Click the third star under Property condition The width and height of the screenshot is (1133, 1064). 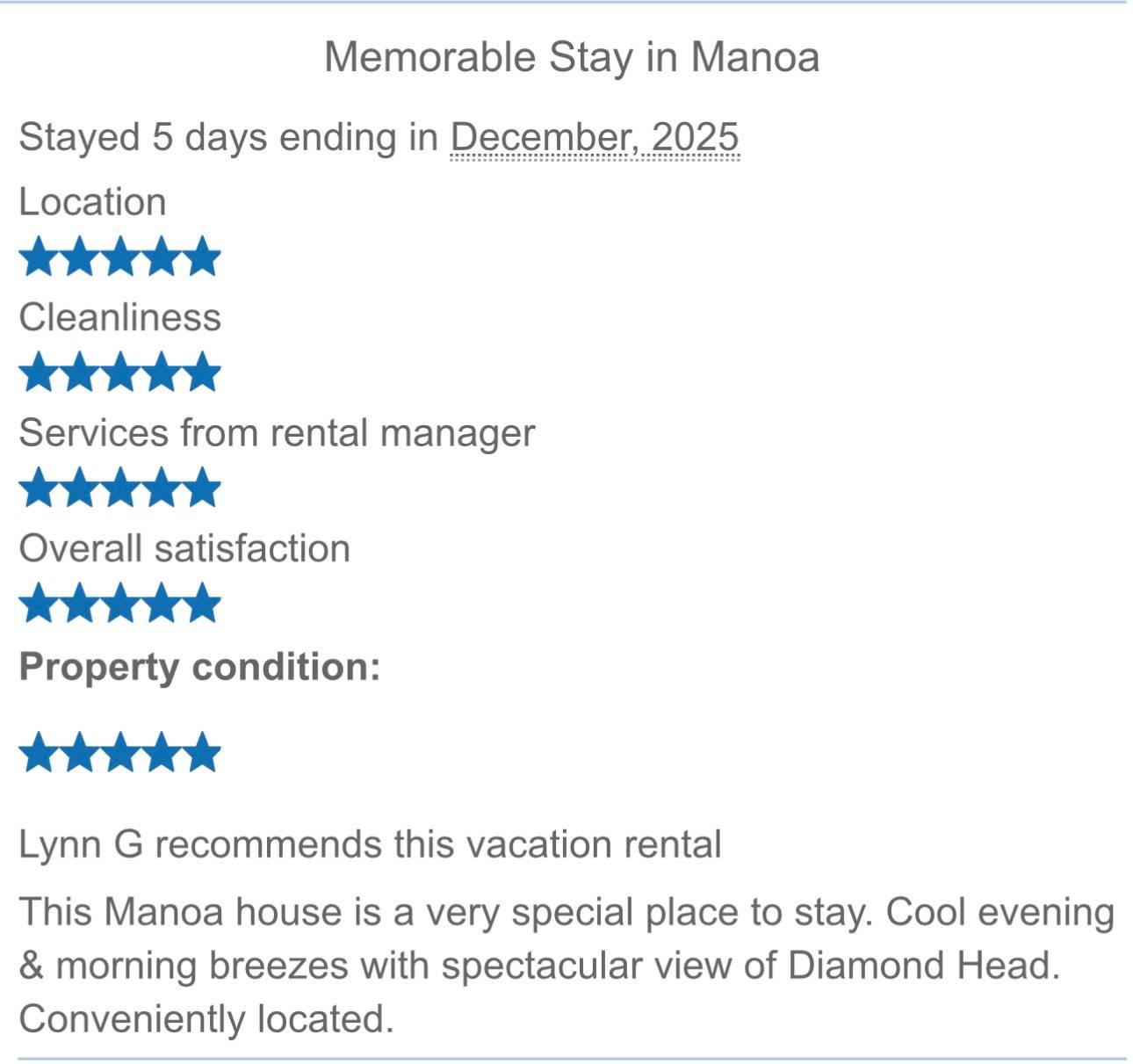click(120, 753)
